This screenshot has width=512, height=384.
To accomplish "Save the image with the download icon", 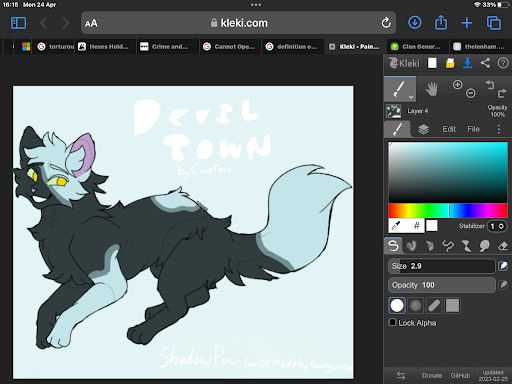I will coord(468,63).
